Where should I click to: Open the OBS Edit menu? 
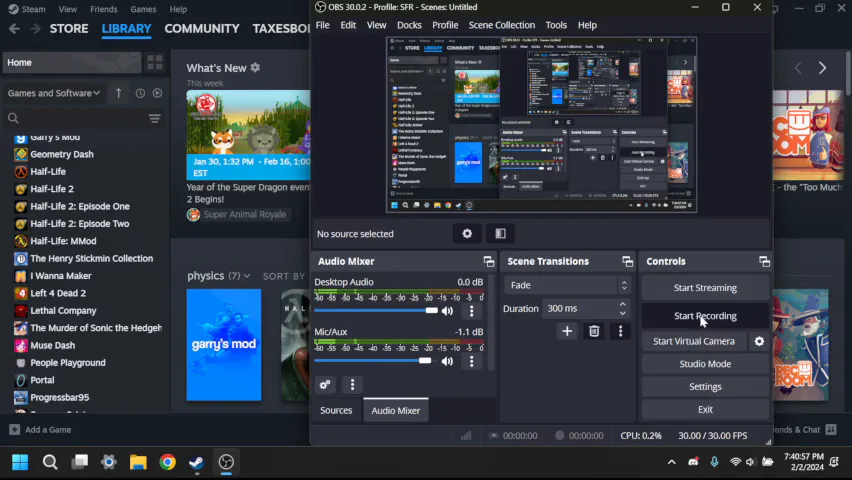point(348,25)
